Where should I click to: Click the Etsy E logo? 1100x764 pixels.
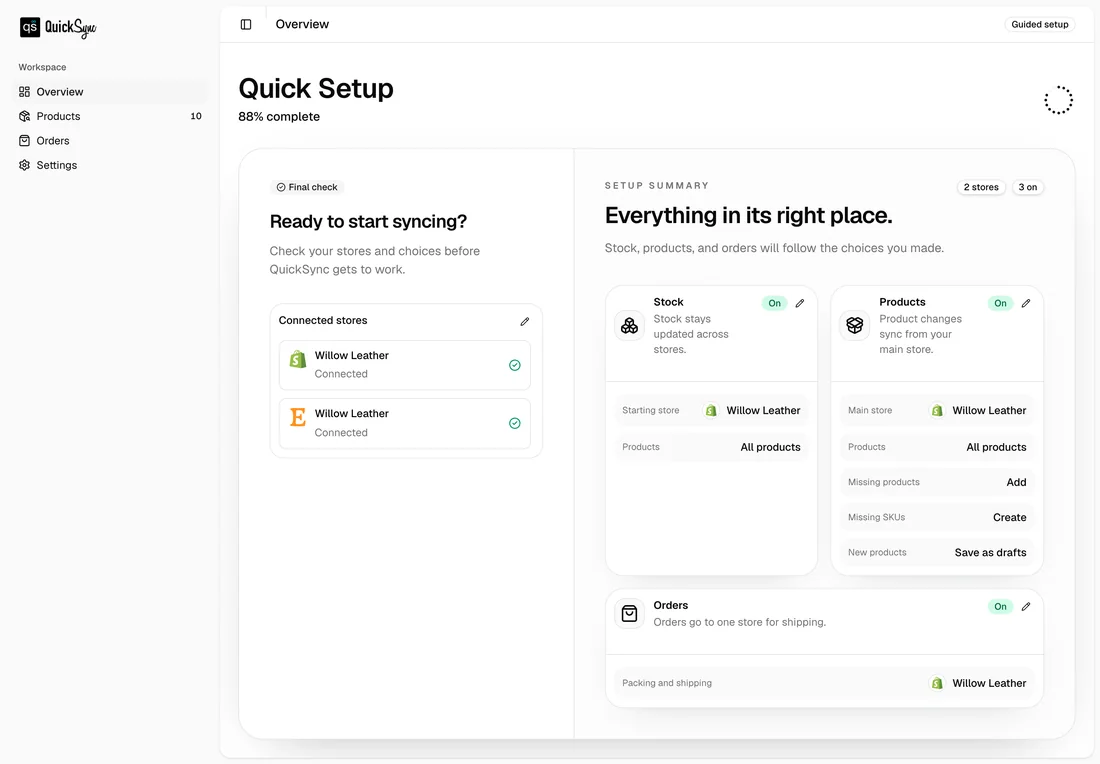(x=297, y=417)
